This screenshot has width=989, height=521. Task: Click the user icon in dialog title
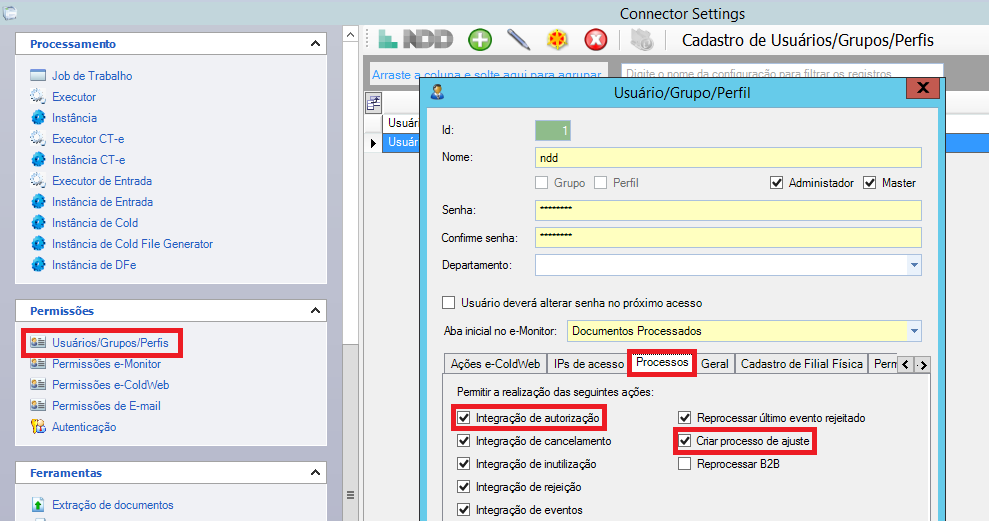point(437,93)
